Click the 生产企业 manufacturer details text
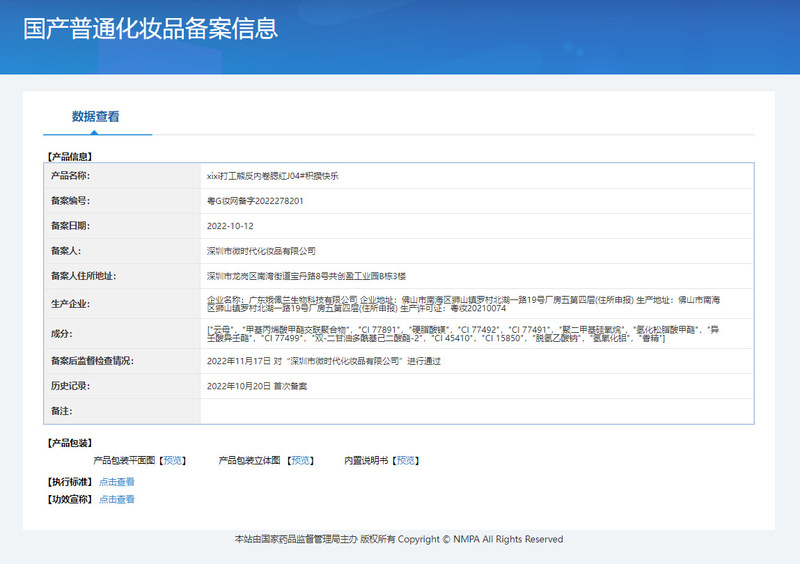 tap(463, 304)
